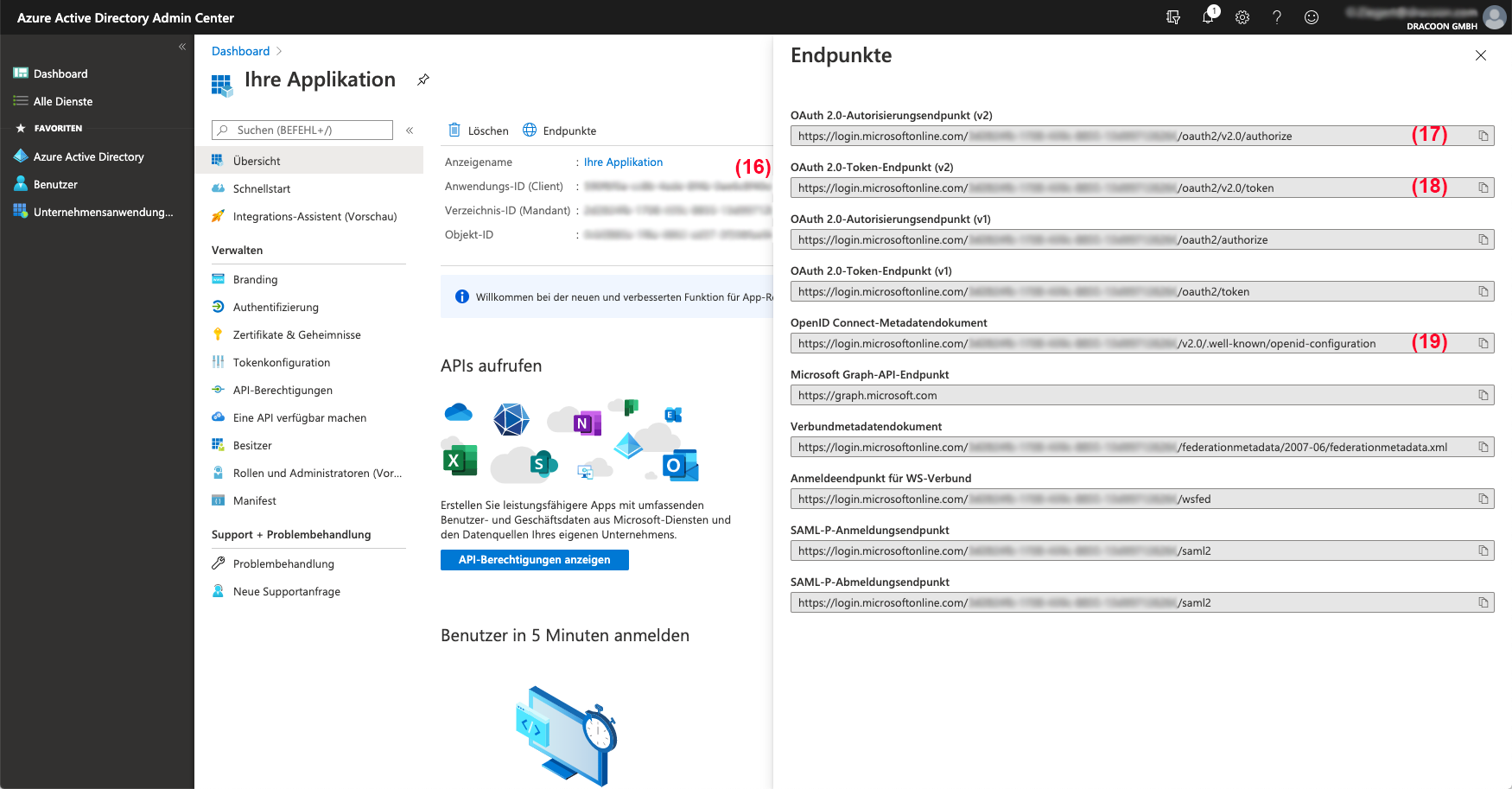This screenshot has width=1512, height=789.
Task: Copy Microsoft Graph-API-Endpunkt URL
Action: [1483, 395]
